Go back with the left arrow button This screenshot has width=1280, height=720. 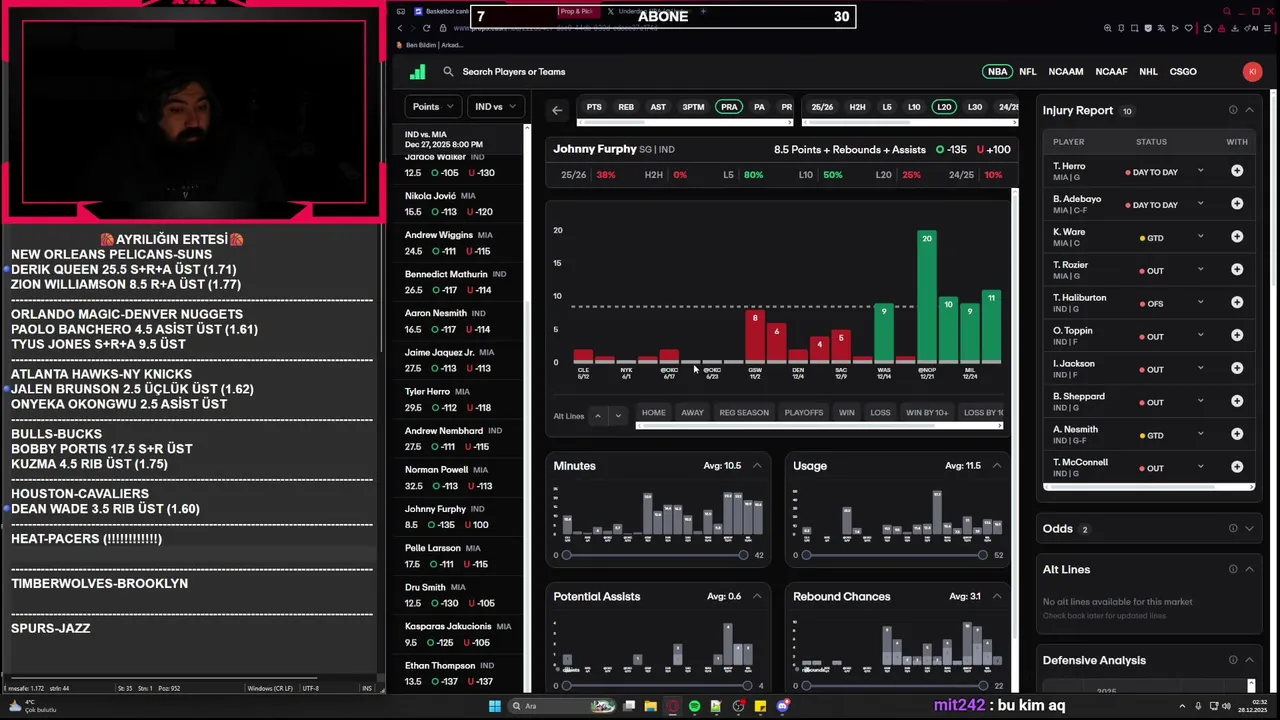557,110
